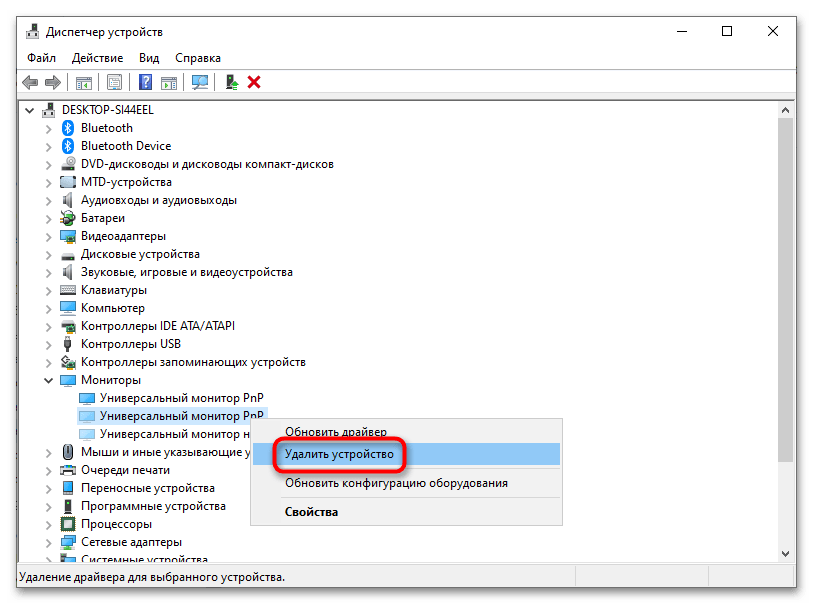This screenshot has height=604, width=813.
Task: Click the Back arrow toolbar icon
Action: [x=31, y=82]
